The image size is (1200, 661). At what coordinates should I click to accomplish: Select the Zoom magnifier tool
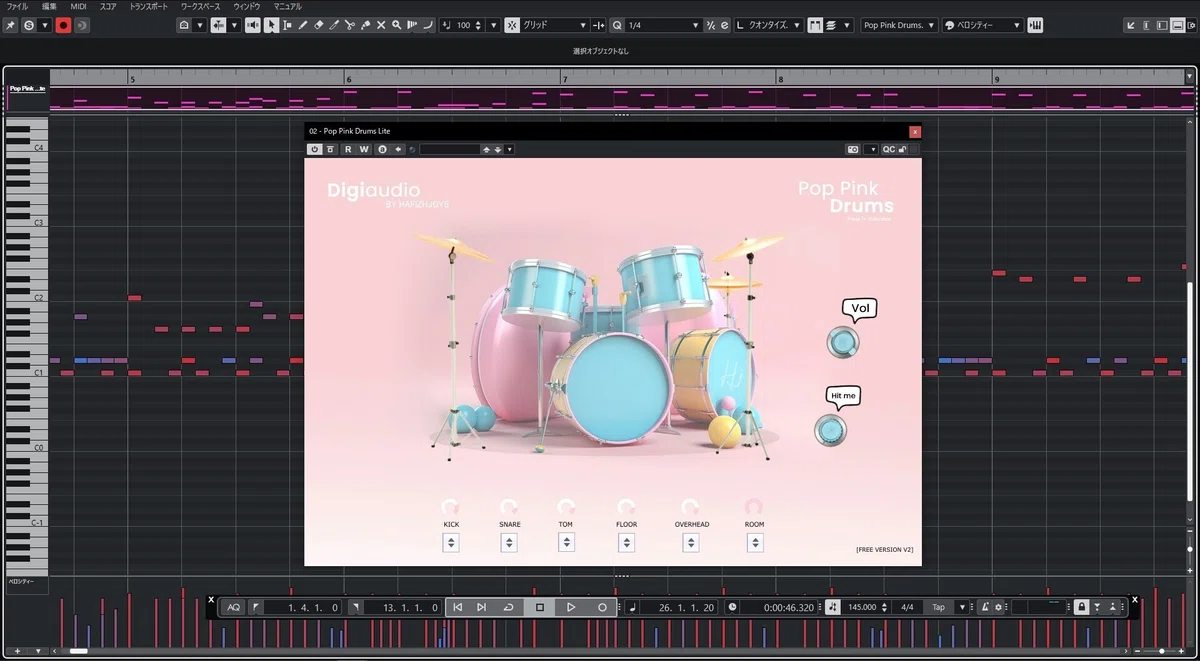pos(397,25)
